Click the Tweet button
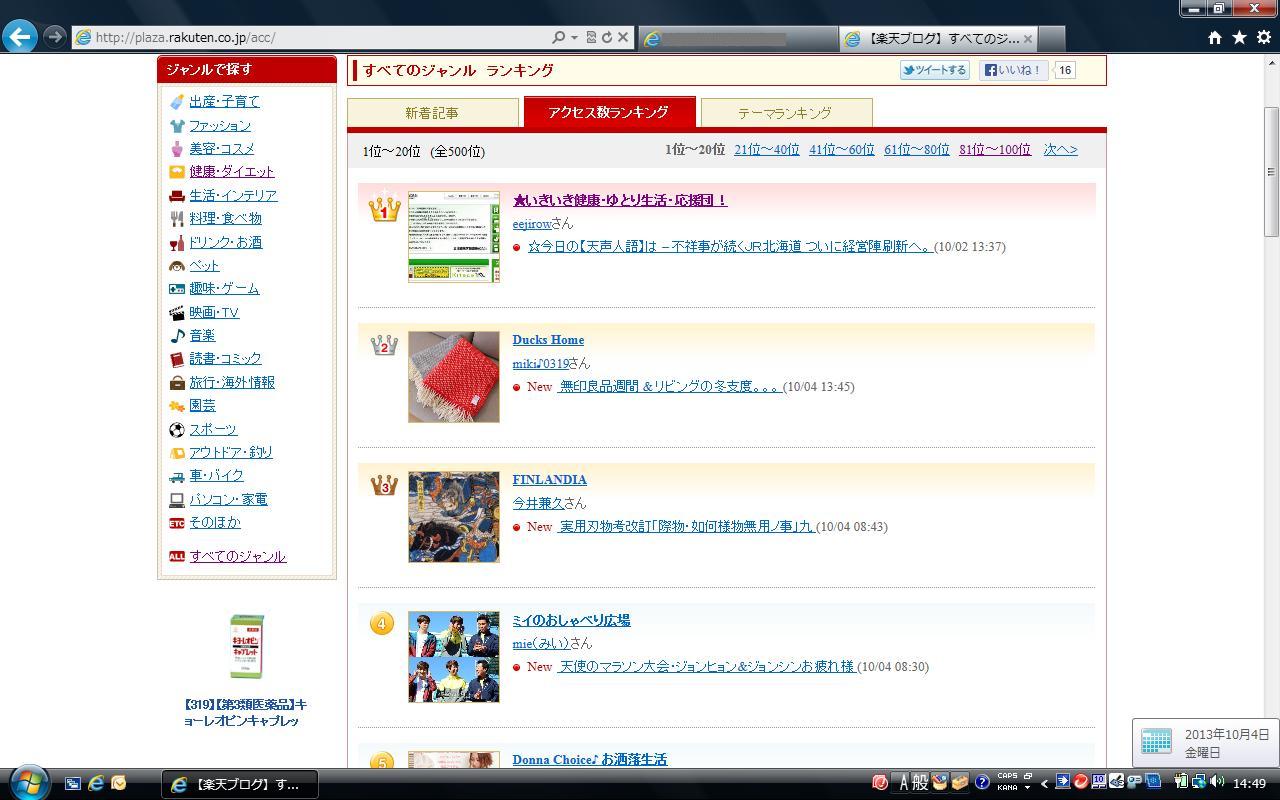The image size is (1280, 800). pyautogui.click(x=934, y=70)
